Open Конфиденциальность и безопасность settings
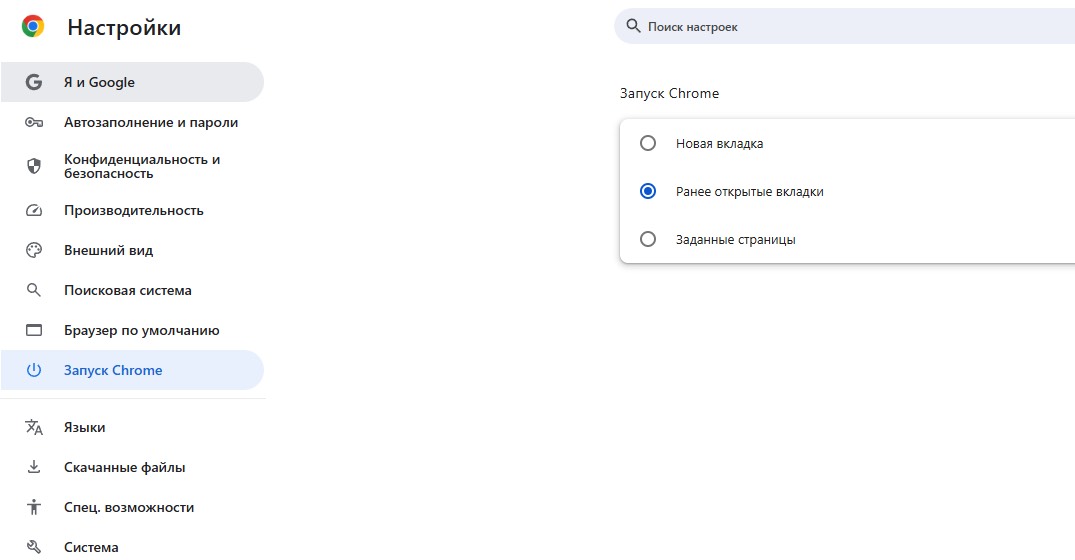The height and width of the screenshot is (560, 1075). 142,166
